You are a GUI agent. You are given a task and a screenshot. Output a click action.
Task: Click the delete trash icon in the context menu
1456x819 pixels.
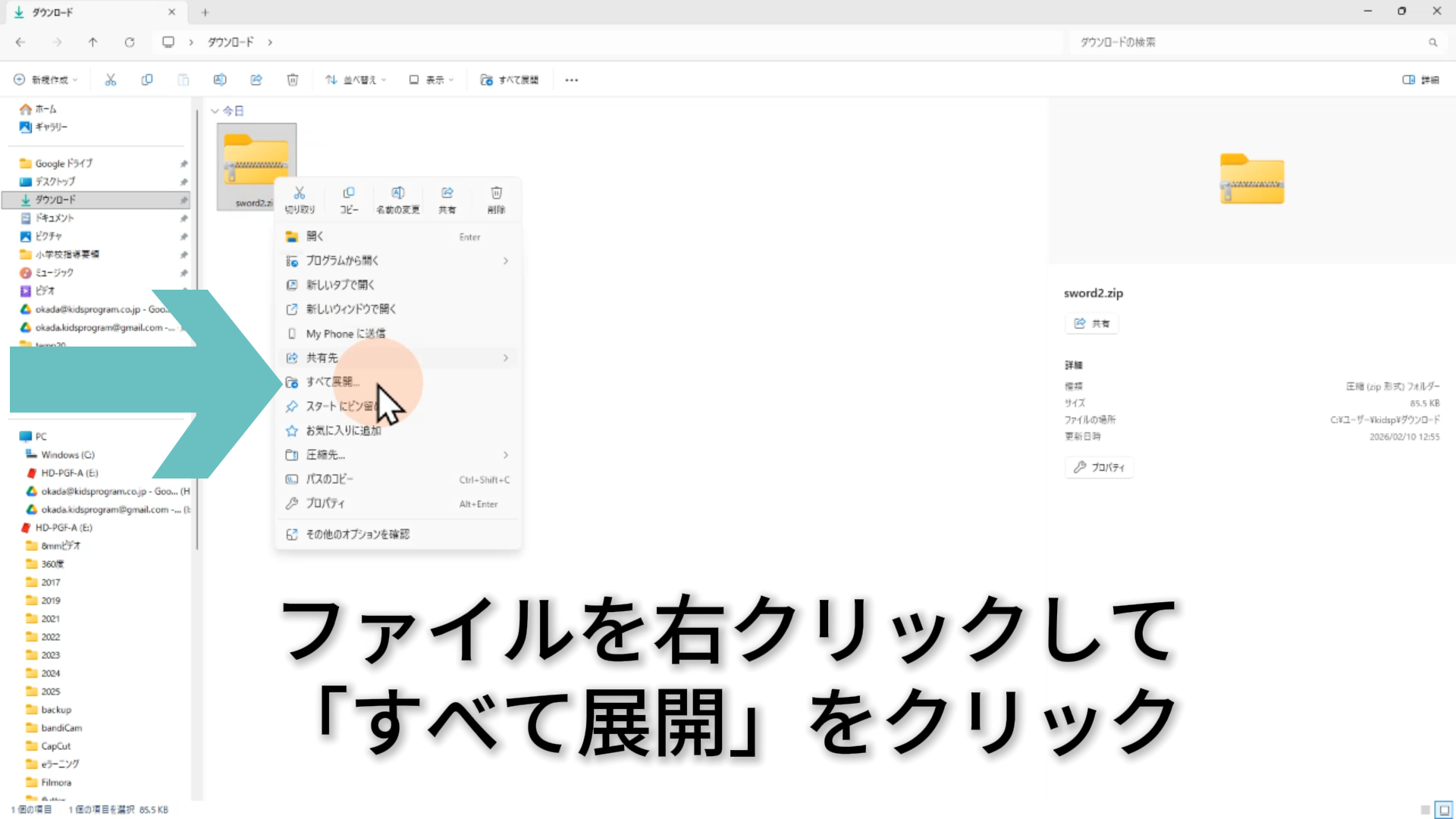pyautogui.click(x=496, y=193)
